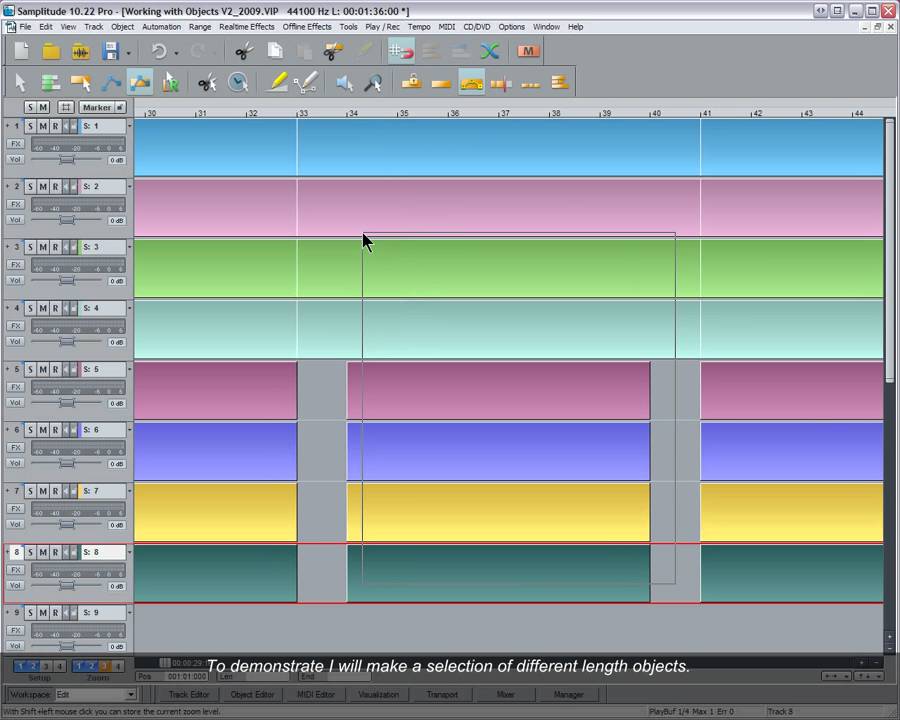This screenshot has height=720, width=900.
Task: Select the wave draw pencil tool
Action: 306,83
